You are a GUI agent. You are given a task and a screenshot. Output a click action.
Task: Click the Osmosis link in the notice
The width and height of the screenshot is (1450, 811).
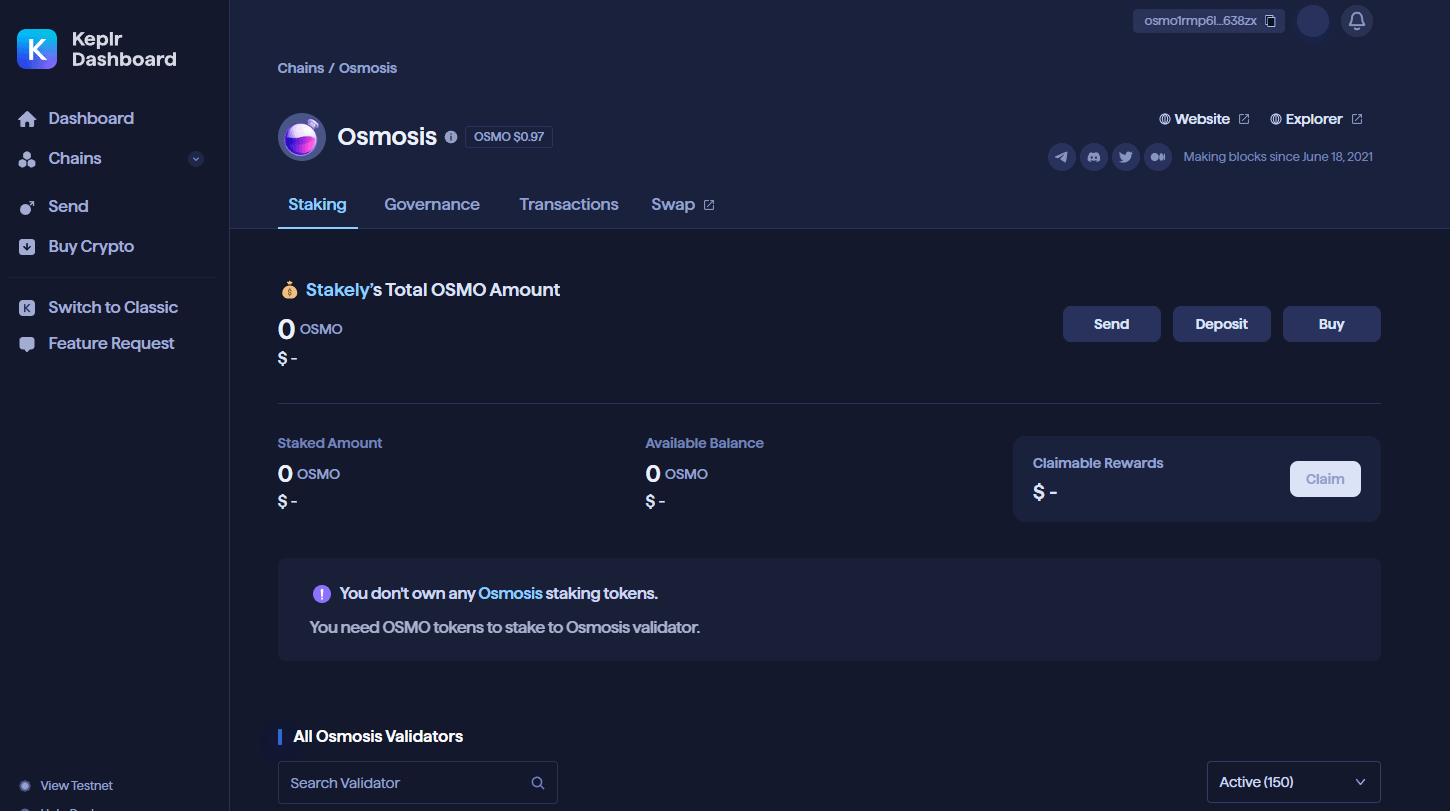510,593
